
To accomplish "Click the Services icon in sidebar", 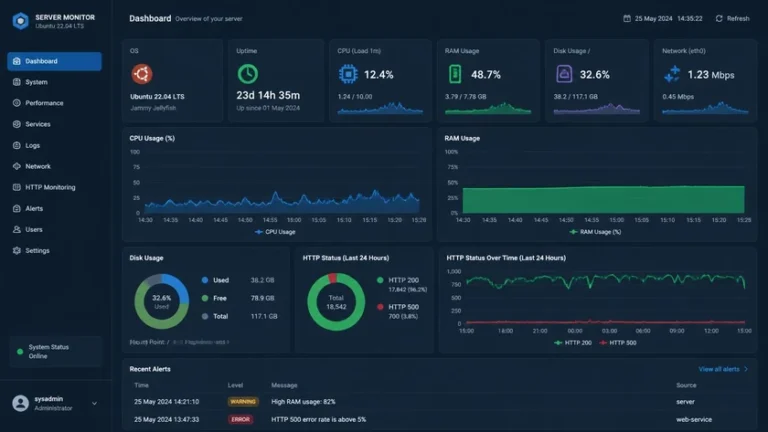I will click(17, 124).
